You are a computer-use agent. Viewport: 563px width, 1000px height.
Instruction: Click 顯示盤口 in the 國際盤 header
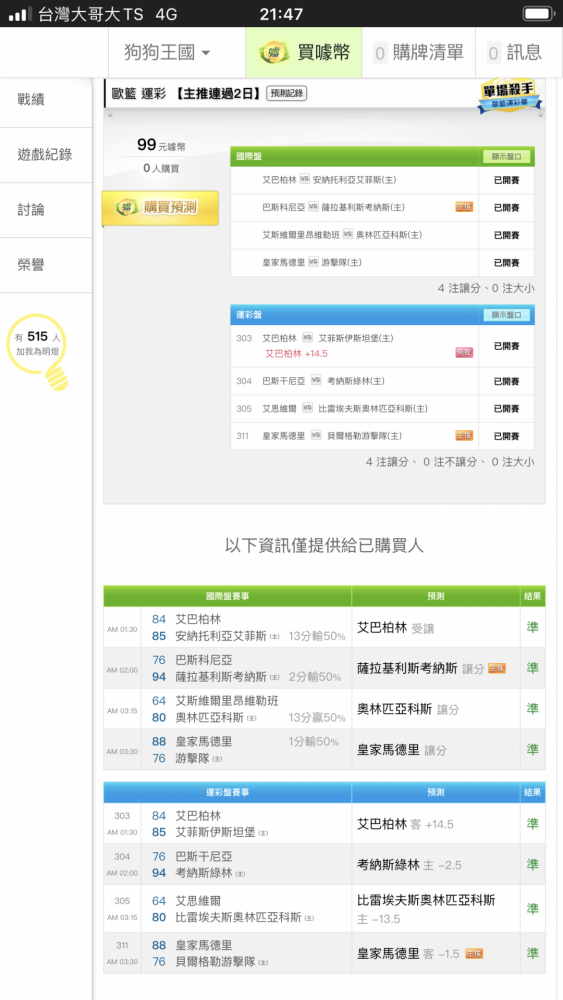506,156
